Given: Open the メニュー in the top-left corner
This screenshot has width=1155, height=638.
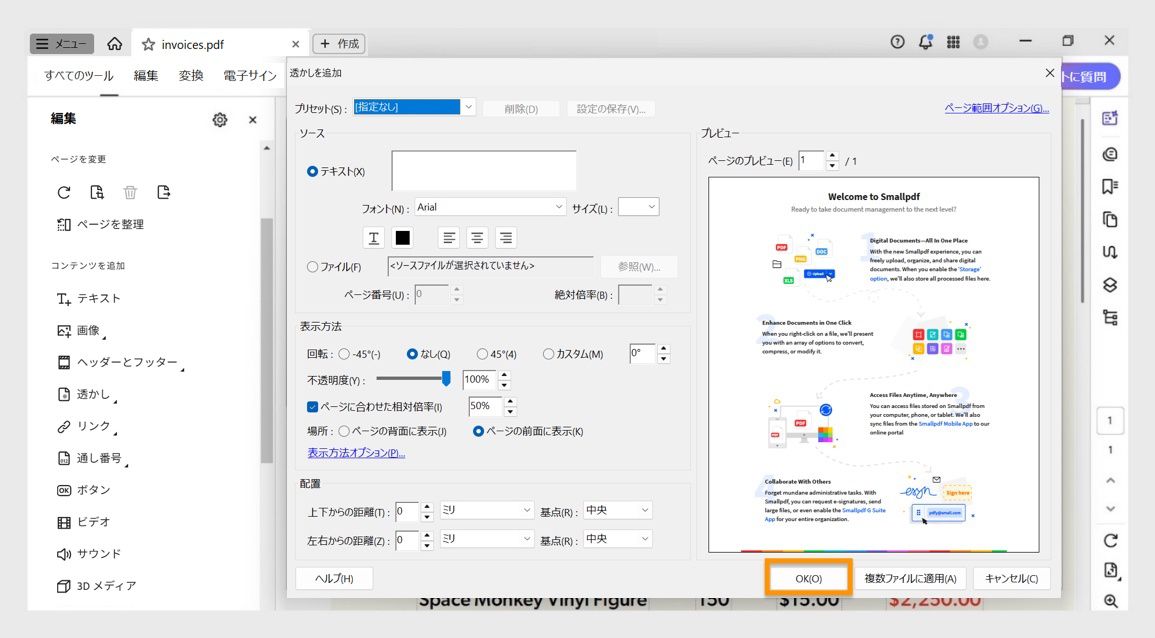Looking at the screenshot, I should [x=60, y=43].
